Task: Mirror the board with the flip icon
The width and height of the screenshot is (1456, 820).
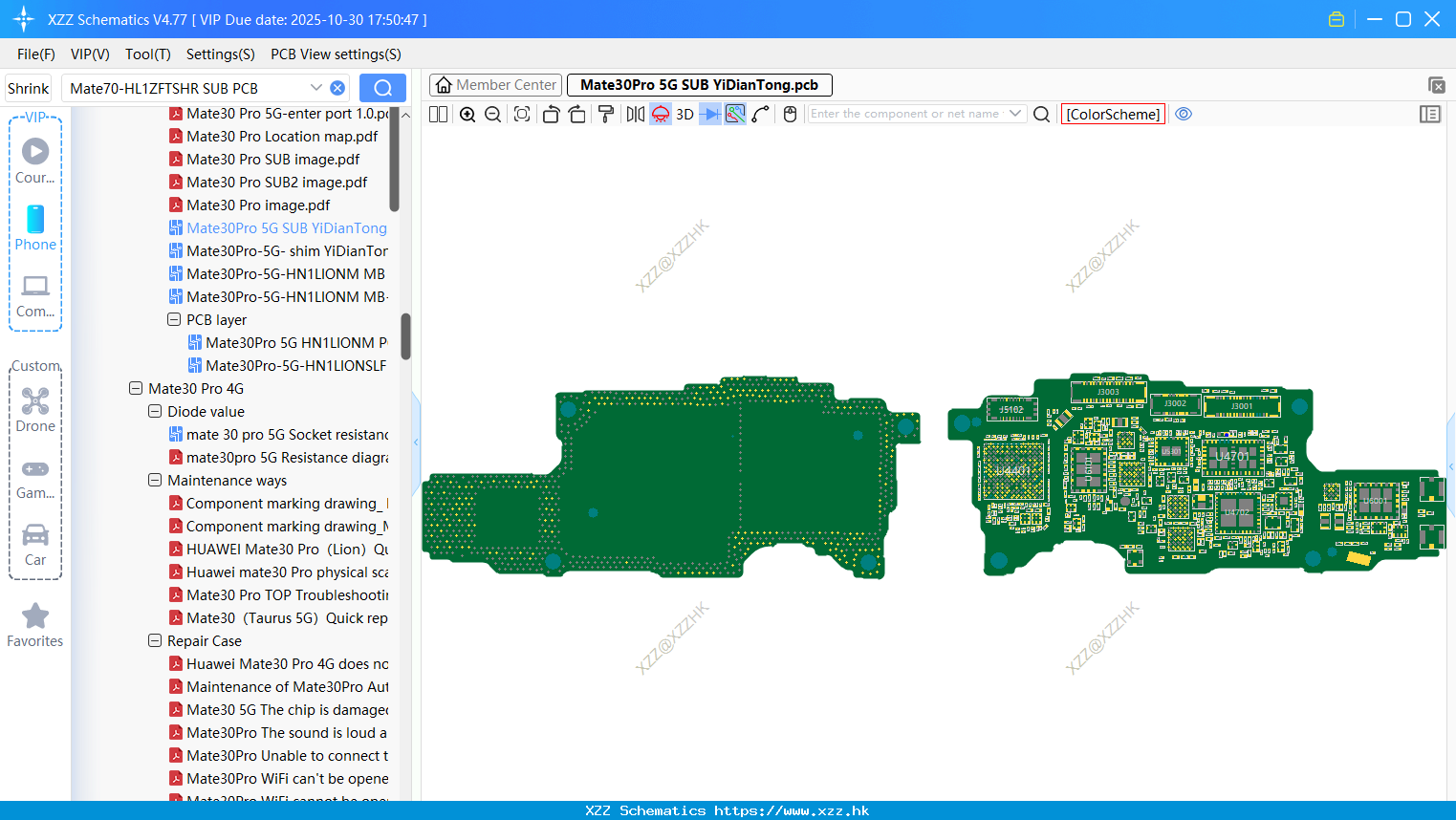Action: 636,114
